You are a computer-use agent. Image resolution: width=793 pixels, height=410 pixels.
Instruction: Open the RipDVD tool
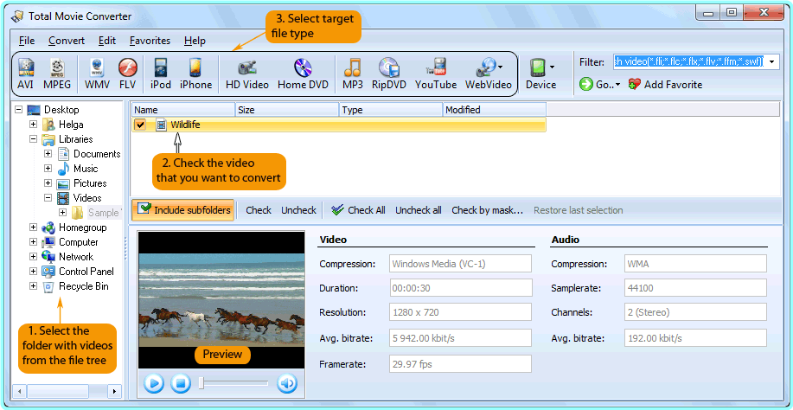(389, 74)
